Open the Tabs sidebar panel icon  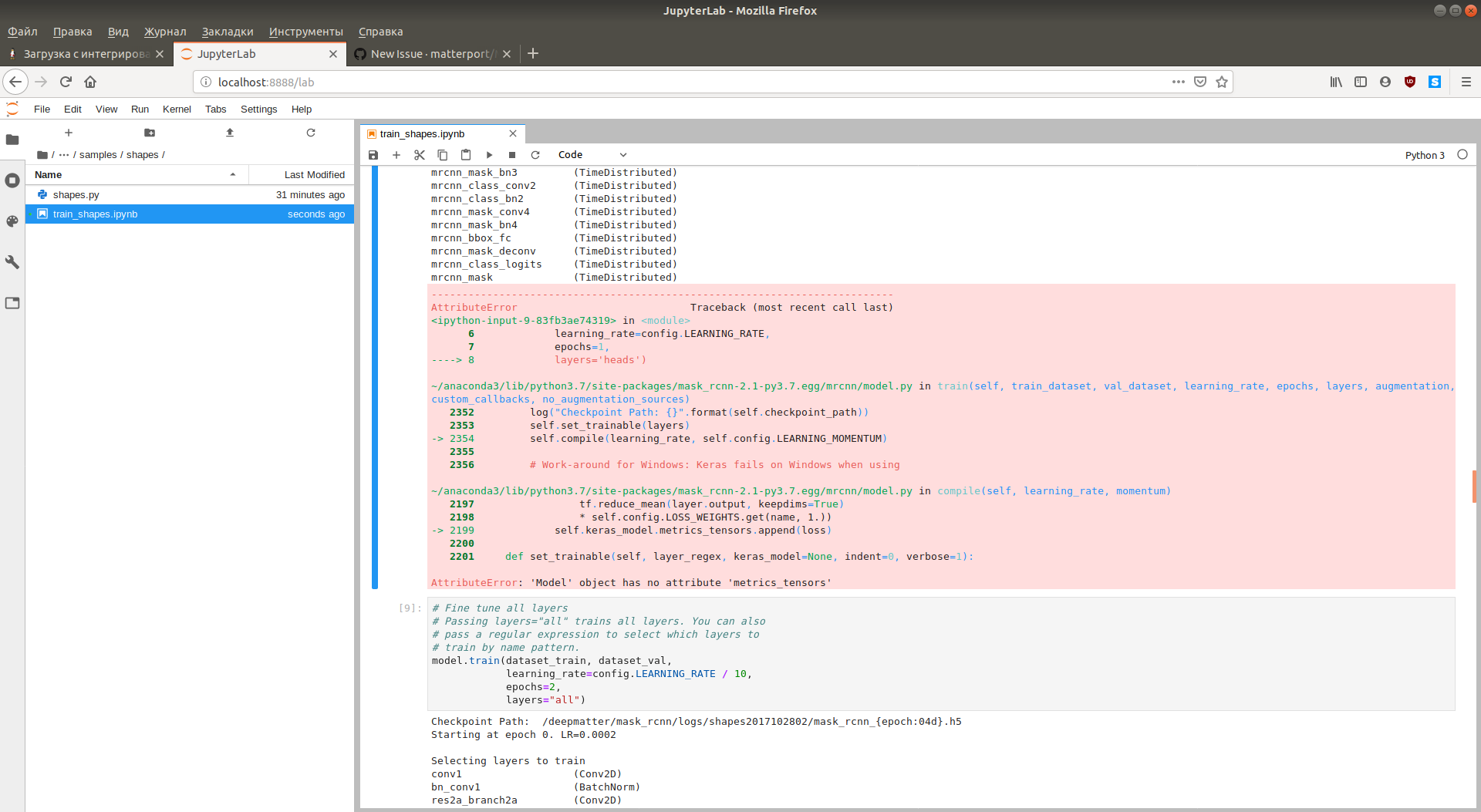[x=12, y=303]
